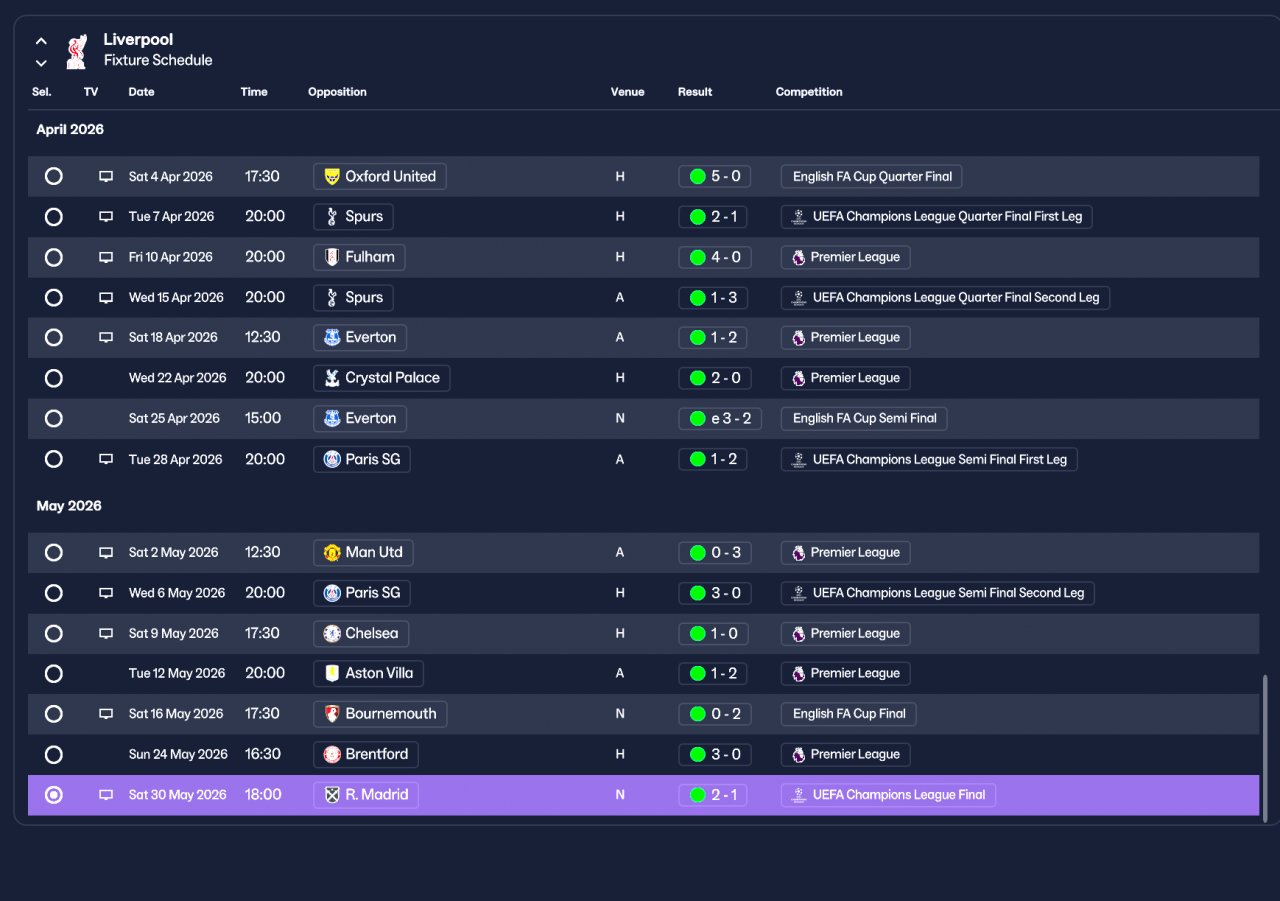Open English FA Cup Final competition link
The width and height of the screenshot is (1280, 901).
pyautogui.click(x=849, y=714)
